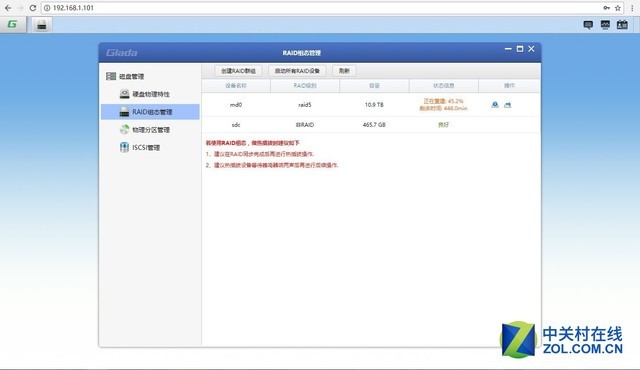
Task: Select 硬盘物理特性 in the sidebar
Action: pos(150,94)
